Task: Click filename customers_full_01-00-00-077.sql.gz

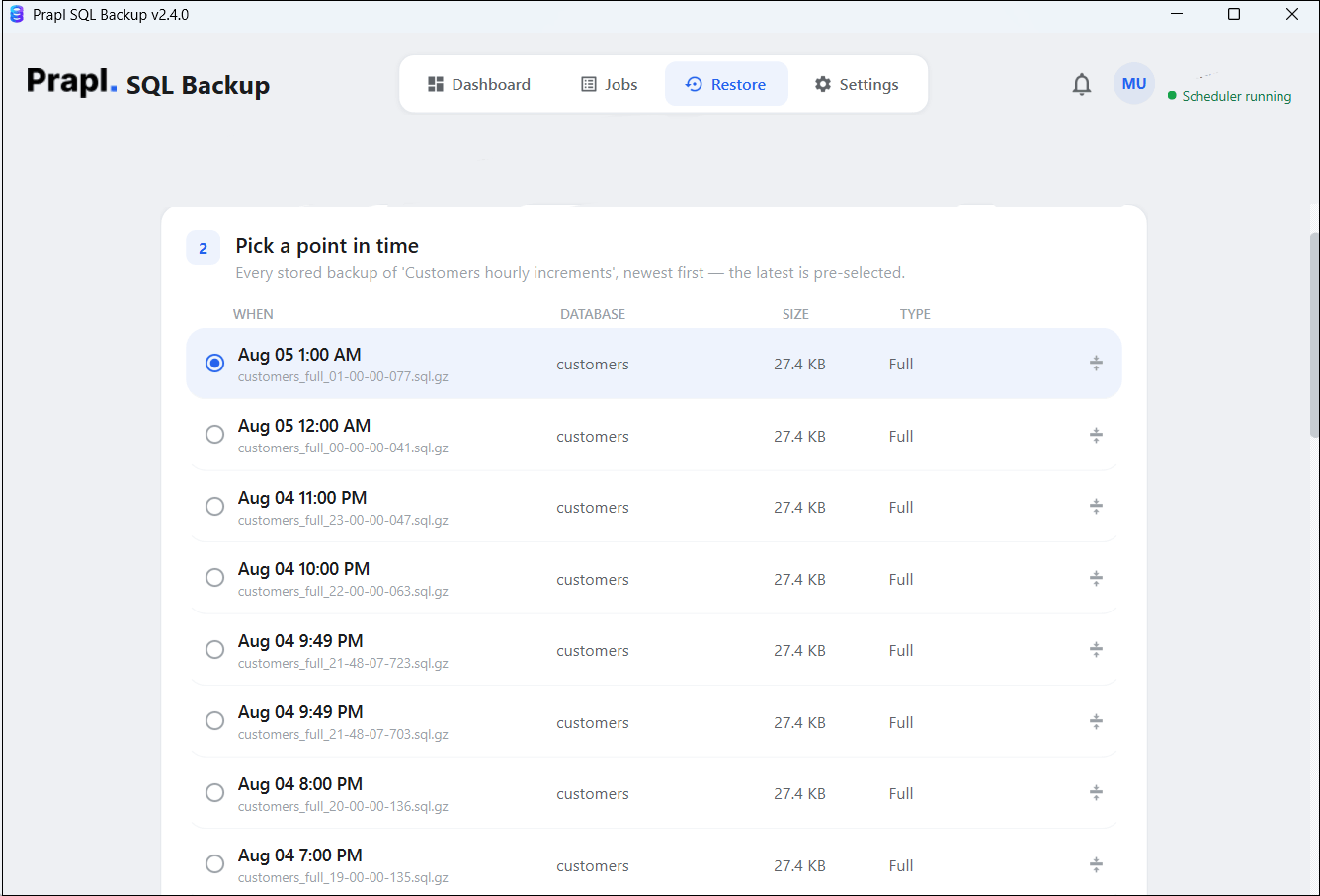Action: click(343, 377)
